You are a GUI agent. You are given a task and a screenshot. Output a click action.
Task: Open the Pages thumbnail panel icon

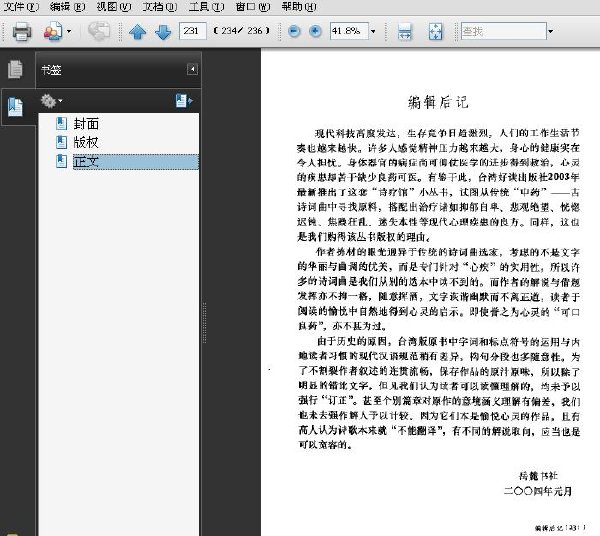coord(15,70)
